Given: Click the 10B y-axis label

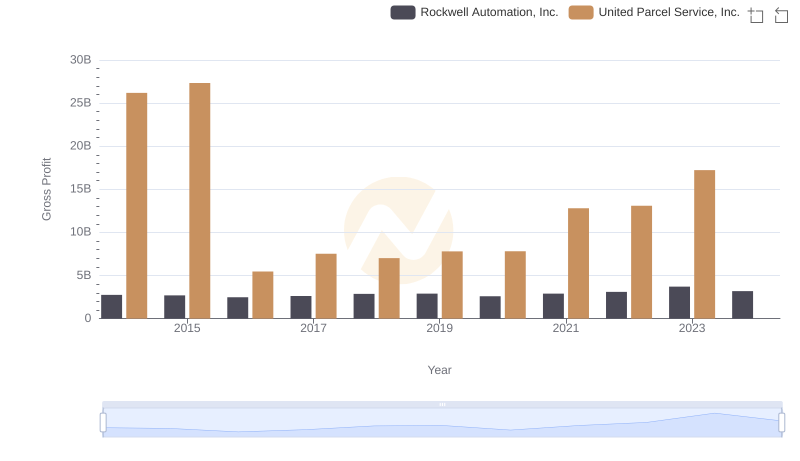Looking at the screenshot, I should 81,232.
